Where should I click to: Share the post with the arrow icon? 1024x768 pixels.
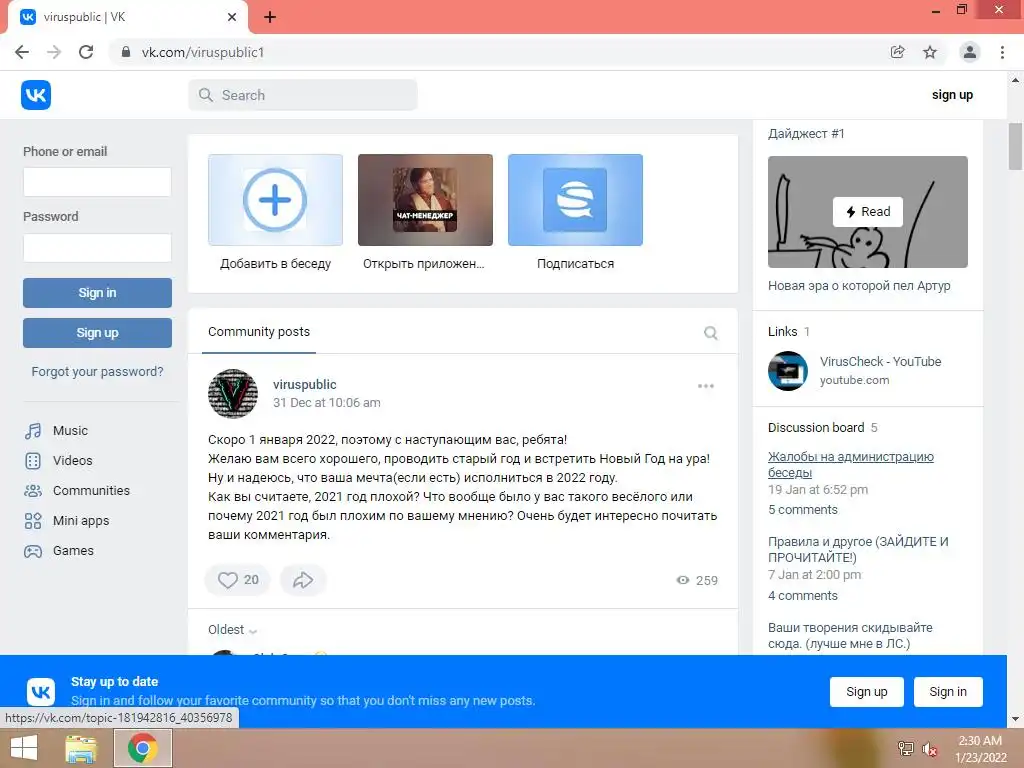(303, 580)
